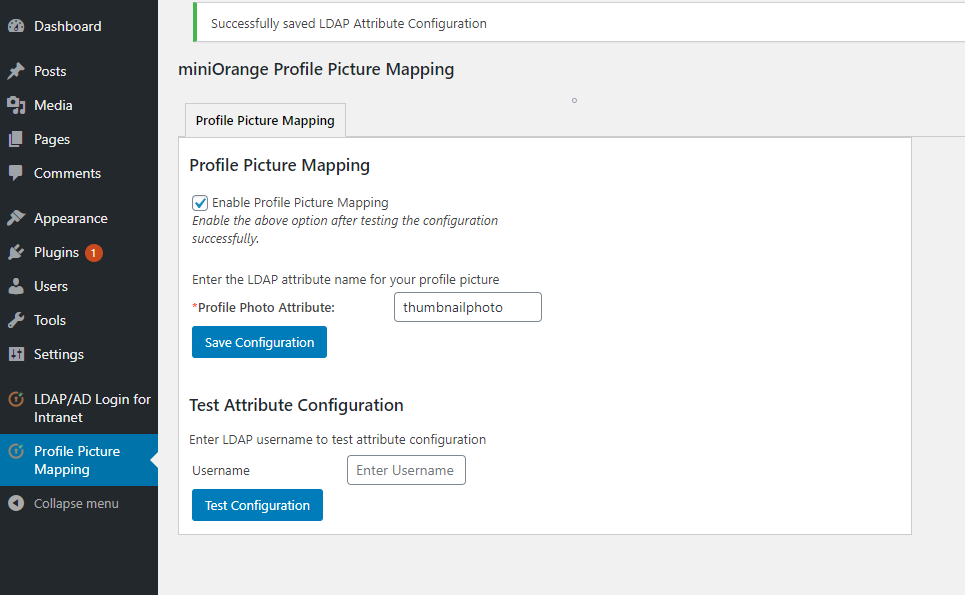Switch to the Profile Picture Mapping tab
Viewport: 965px width, 595px height.
pos(264,120)
